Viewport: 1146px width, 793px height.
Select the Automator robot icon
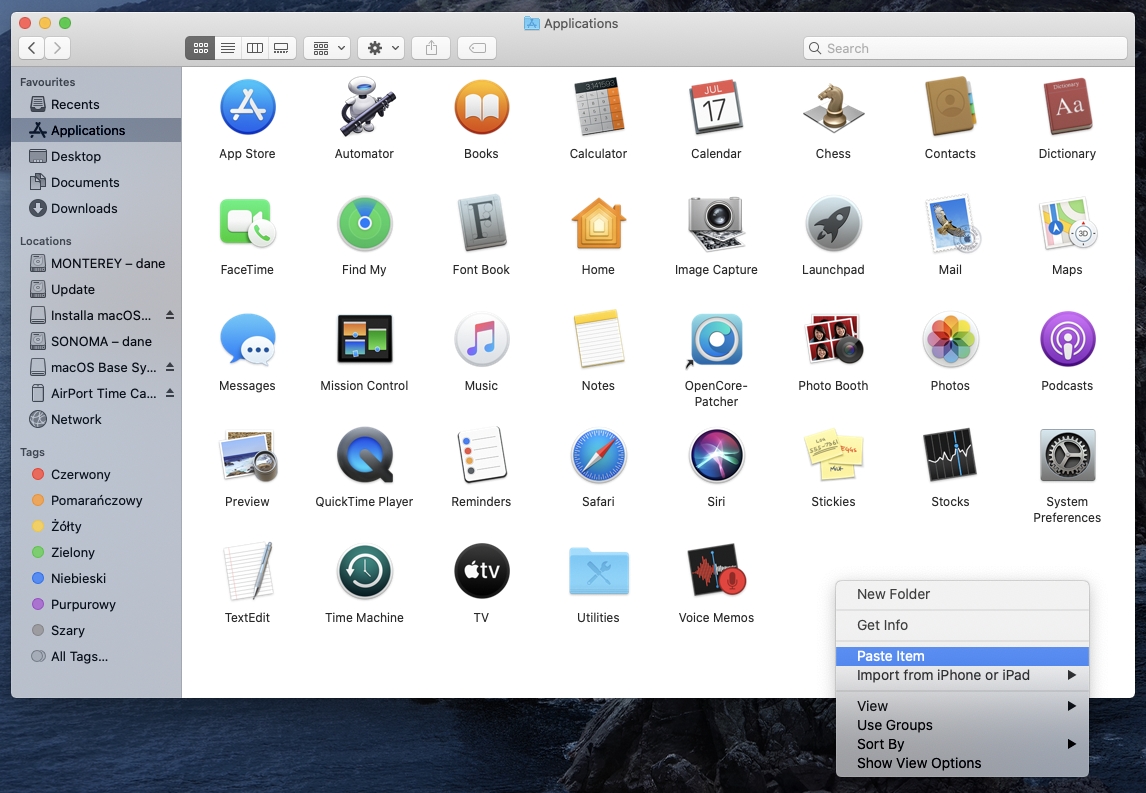tap(365, 107)
